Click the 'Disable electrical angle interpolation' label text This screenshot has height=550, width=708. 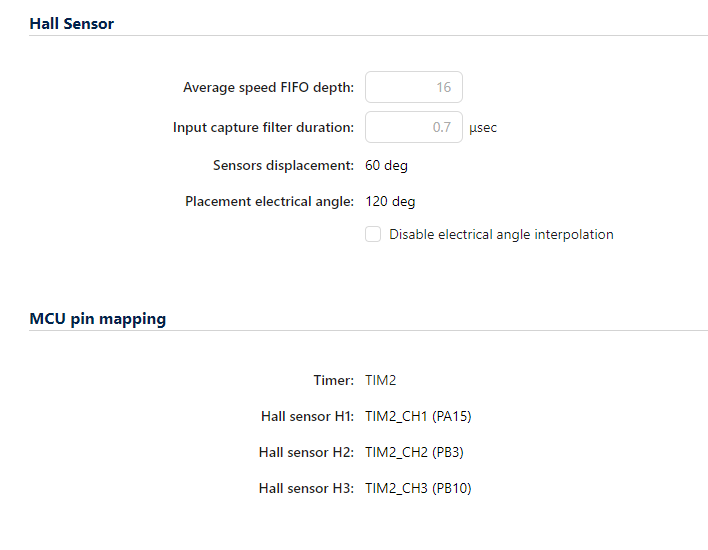(501, 234)
